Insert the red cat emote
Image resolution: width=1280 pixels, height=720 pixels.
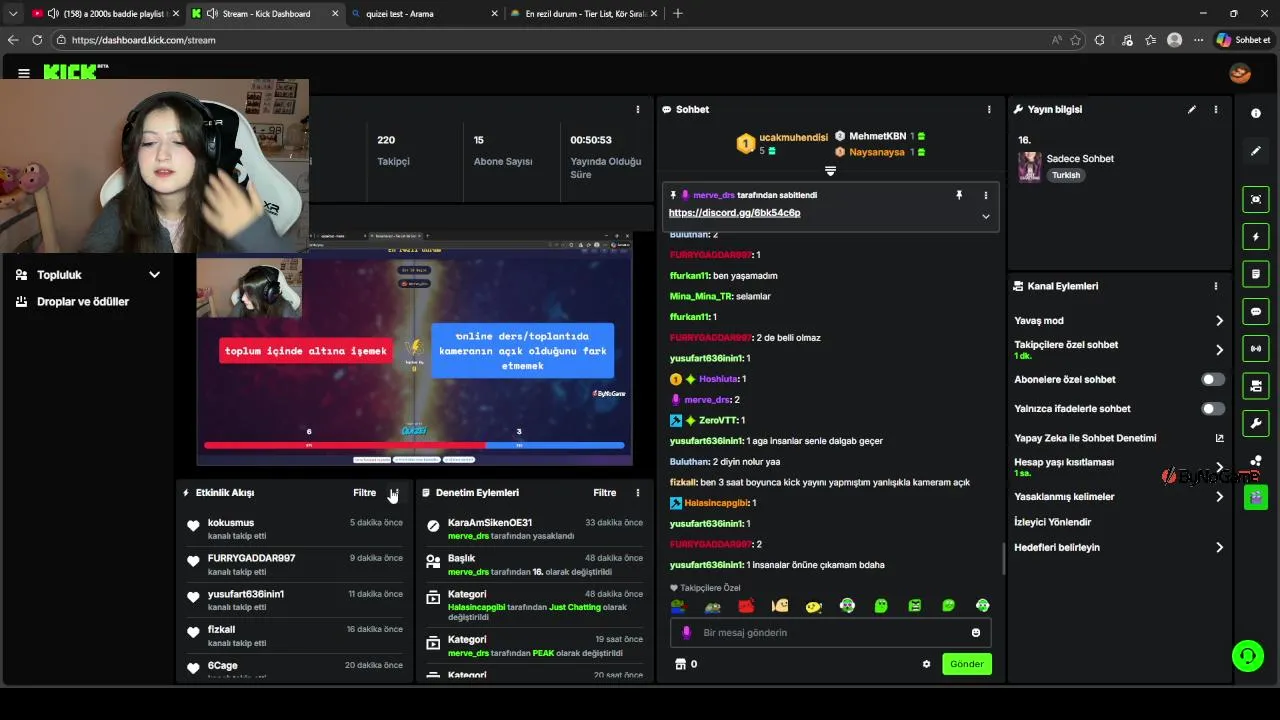pos(746,606)
